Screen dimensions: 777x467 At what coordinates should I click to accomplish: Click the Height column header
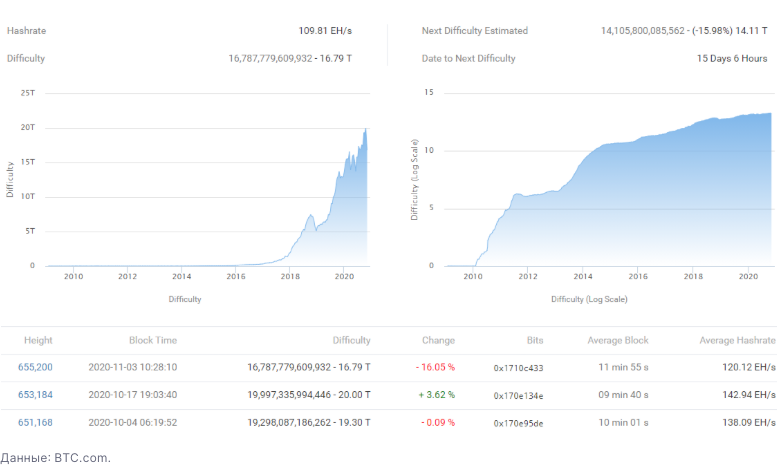coord(38,340)
